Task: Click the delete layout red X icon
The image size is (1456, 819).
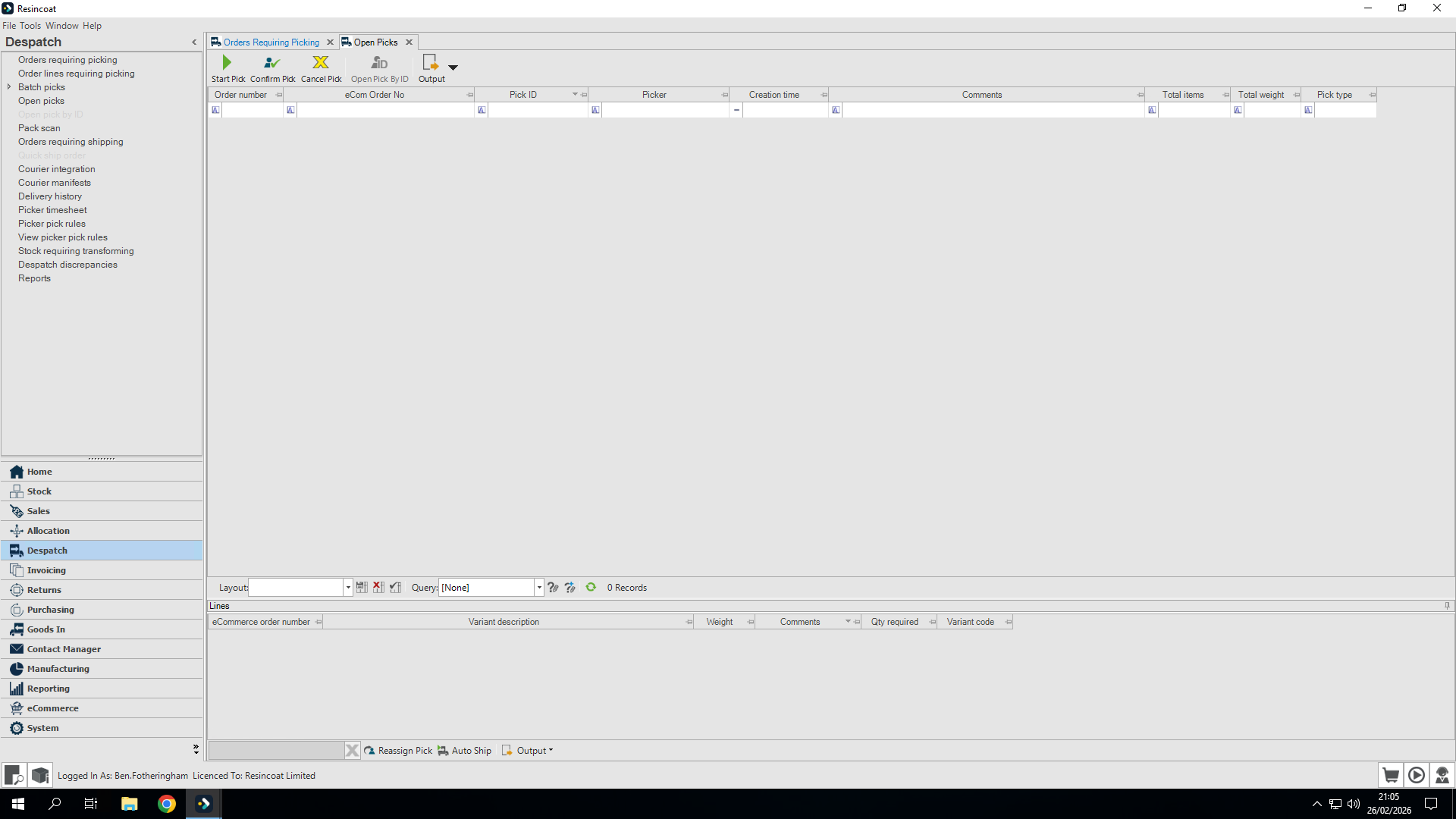Action: pos(378,587)
